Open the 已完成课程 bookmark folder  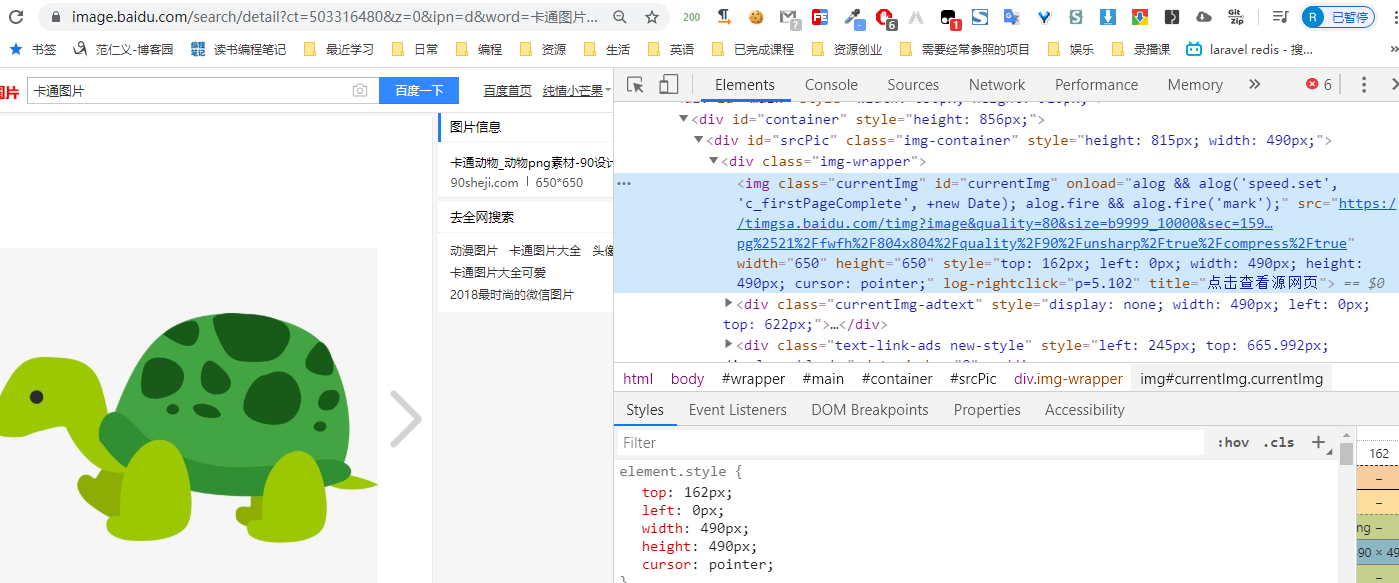click(754, 49)
